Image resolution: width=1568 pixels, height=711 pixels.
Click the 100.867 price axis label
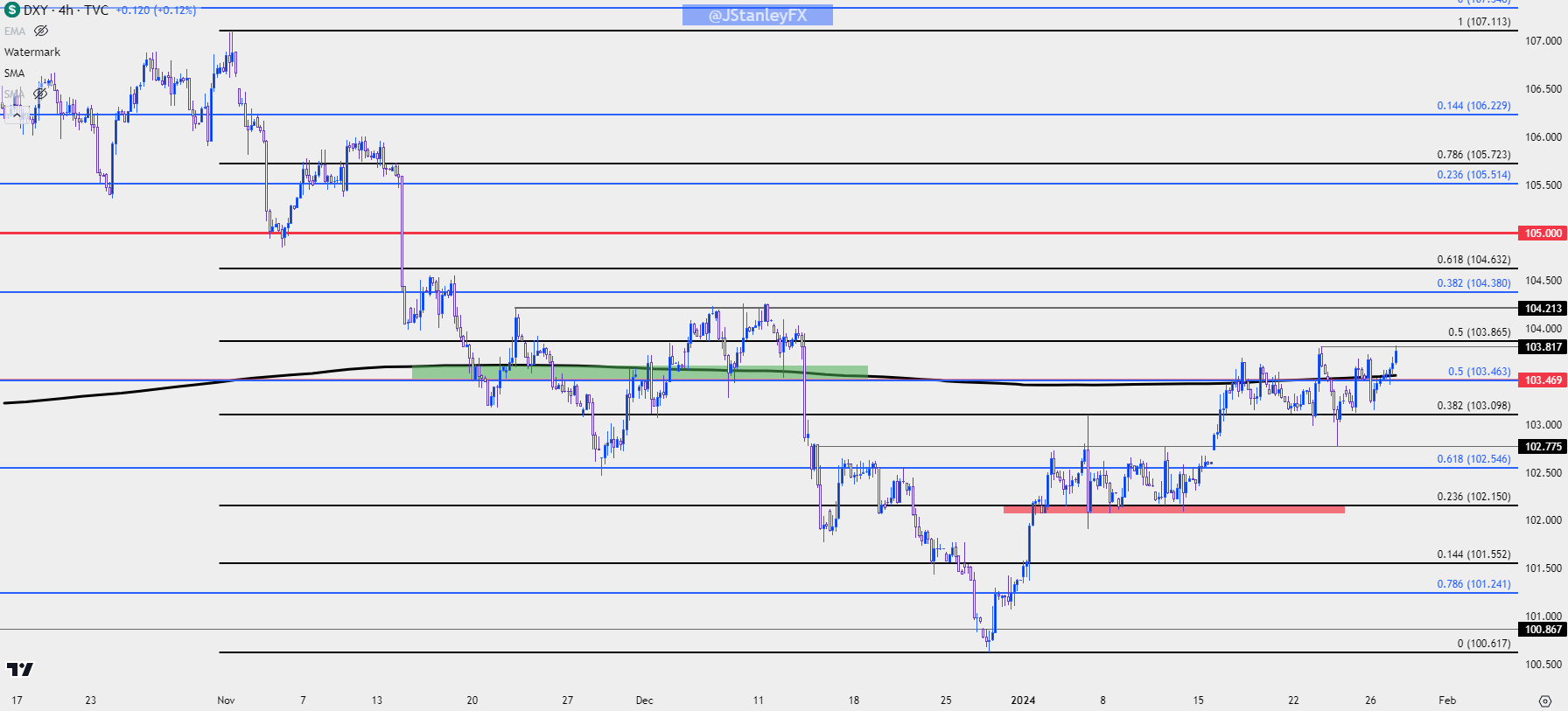[x=1543, y=630]
